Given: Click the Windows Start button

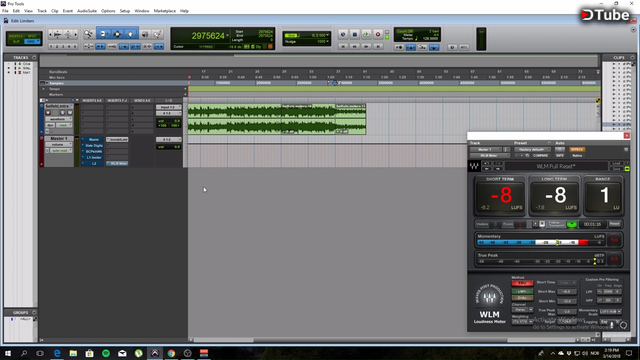Looking at the screenshot, I should click(8, 353).
